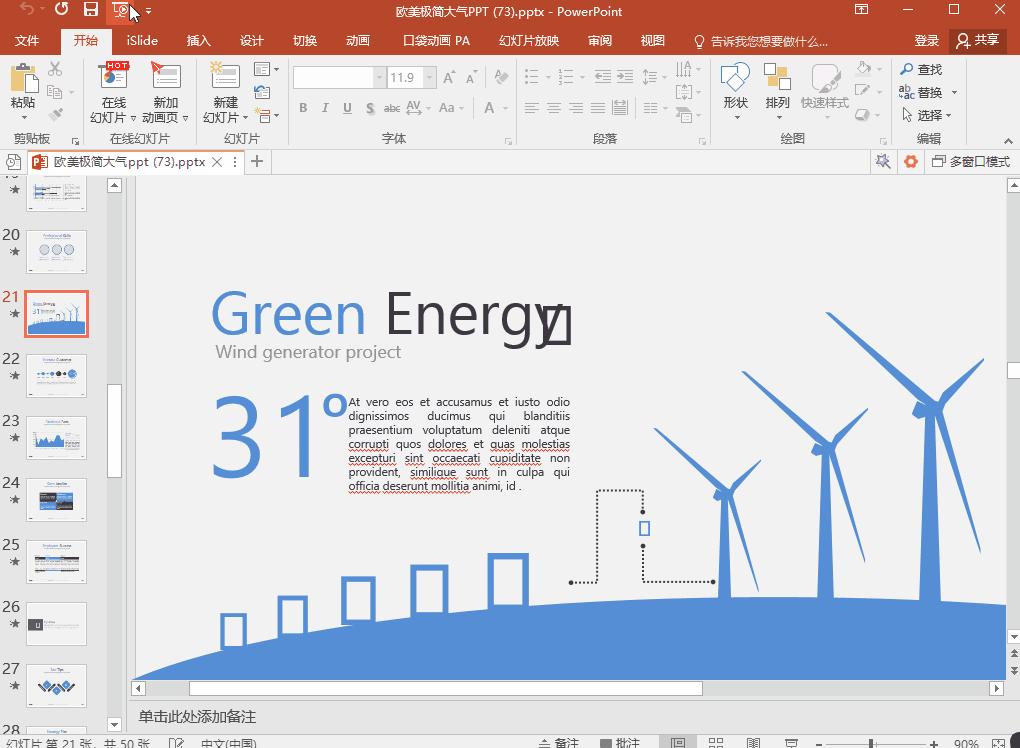1020x748 pixels.
Task: Toggle Italic formatting
Action: 325,108
